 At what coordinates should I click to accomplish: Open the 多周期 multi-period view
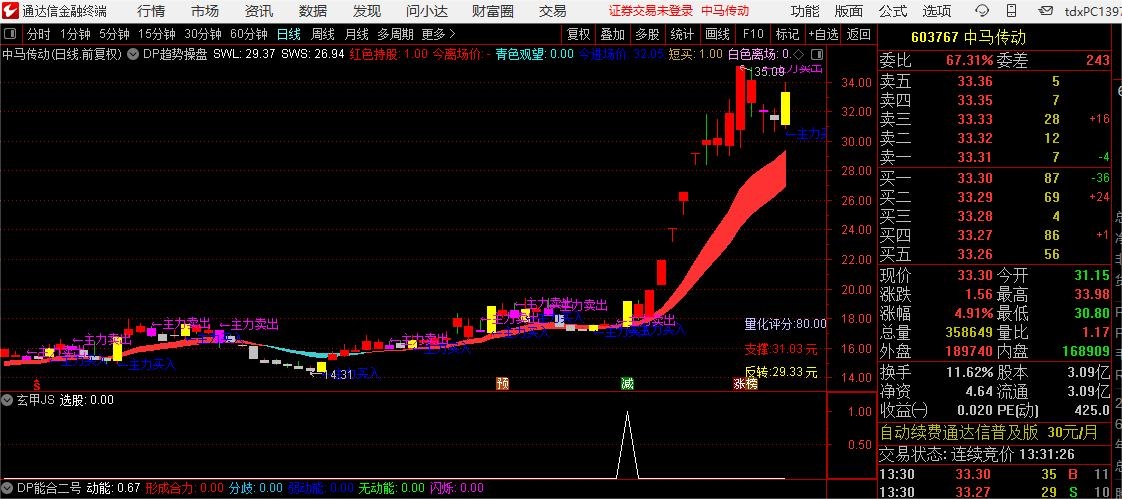point(395,34)
